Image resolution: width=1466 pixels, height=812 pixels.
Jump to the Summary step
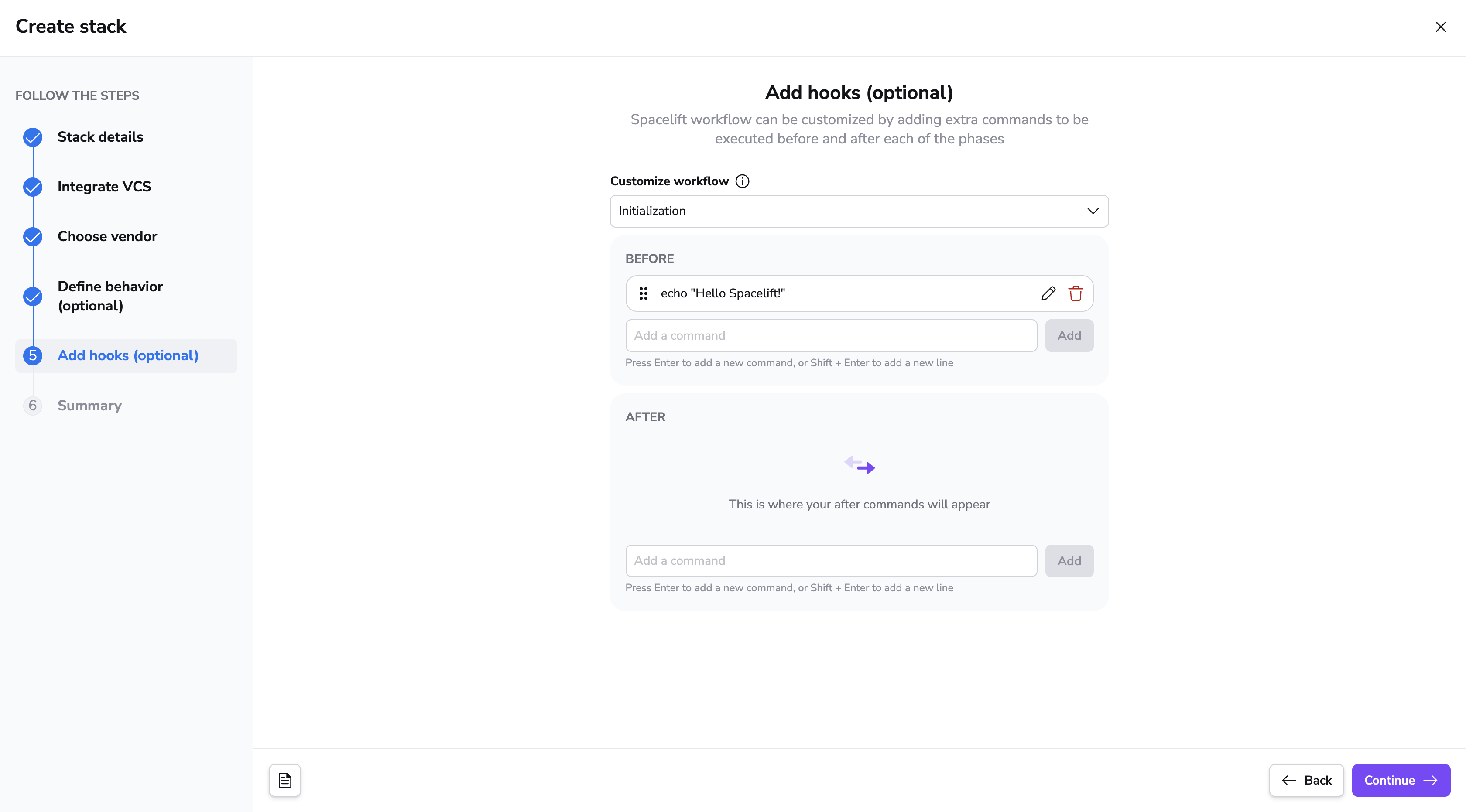click(x=89, y=406)
